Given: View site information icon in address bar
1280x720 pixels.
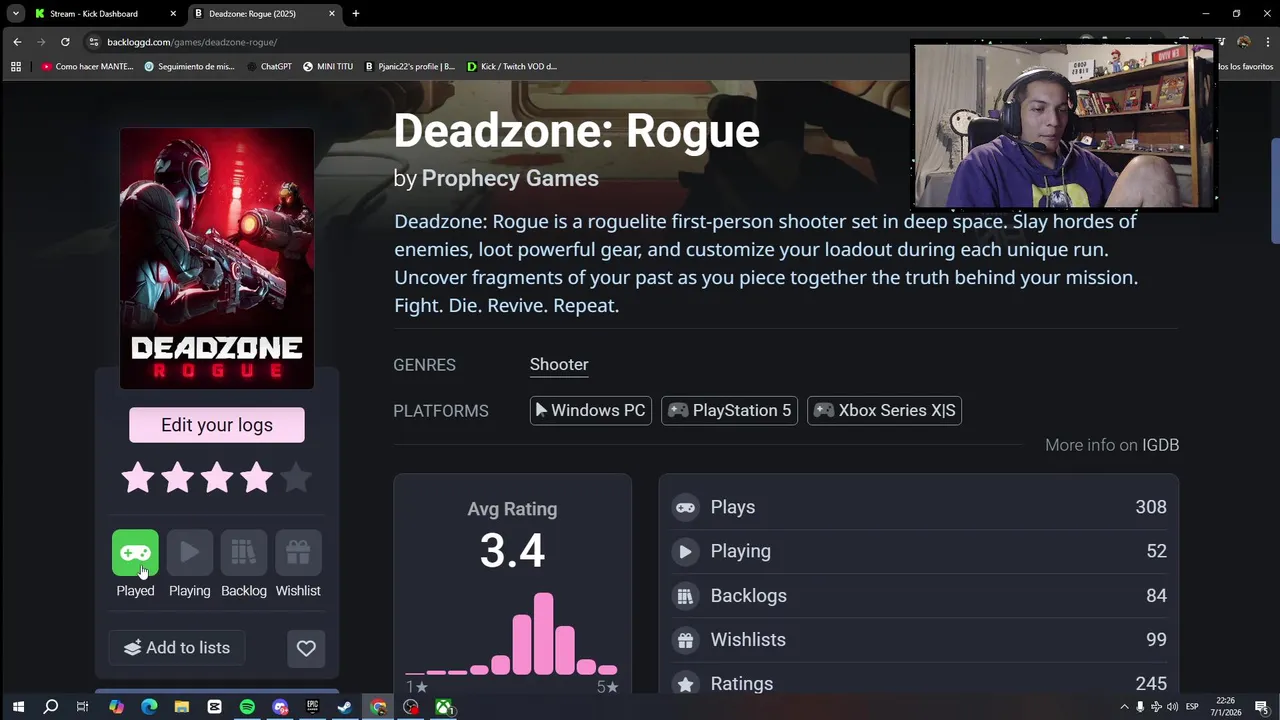Looking at the screenshot, I should click(94, 42).
